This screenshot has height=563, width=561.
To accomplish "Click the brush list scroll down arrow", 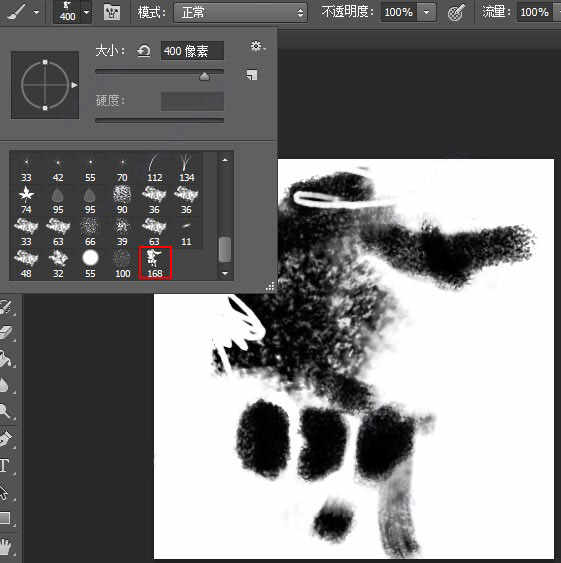I will point(225,274).
